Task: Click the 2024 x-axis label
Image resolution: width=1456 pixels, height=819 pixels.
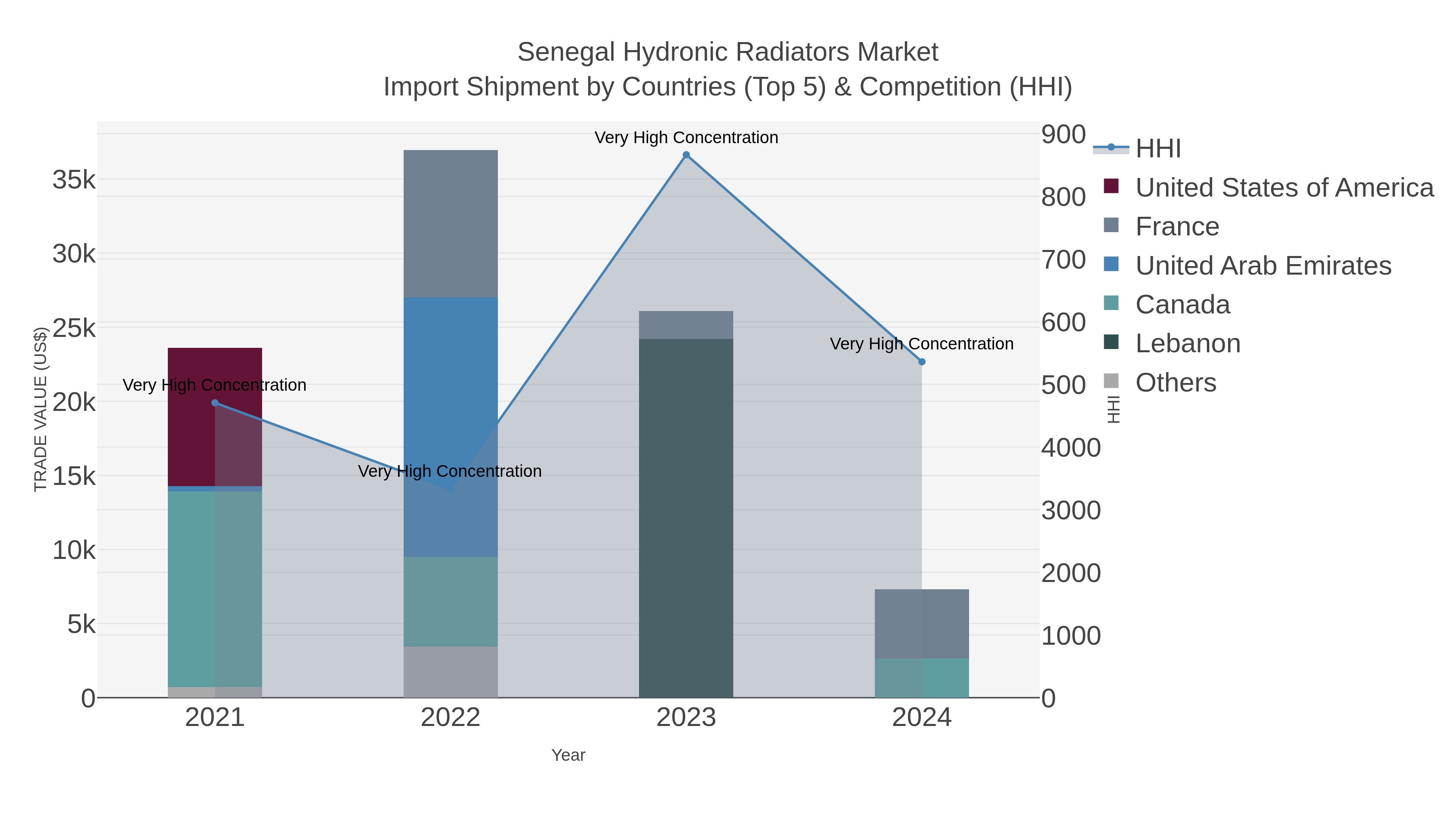Action: click(x=922, y=718)
